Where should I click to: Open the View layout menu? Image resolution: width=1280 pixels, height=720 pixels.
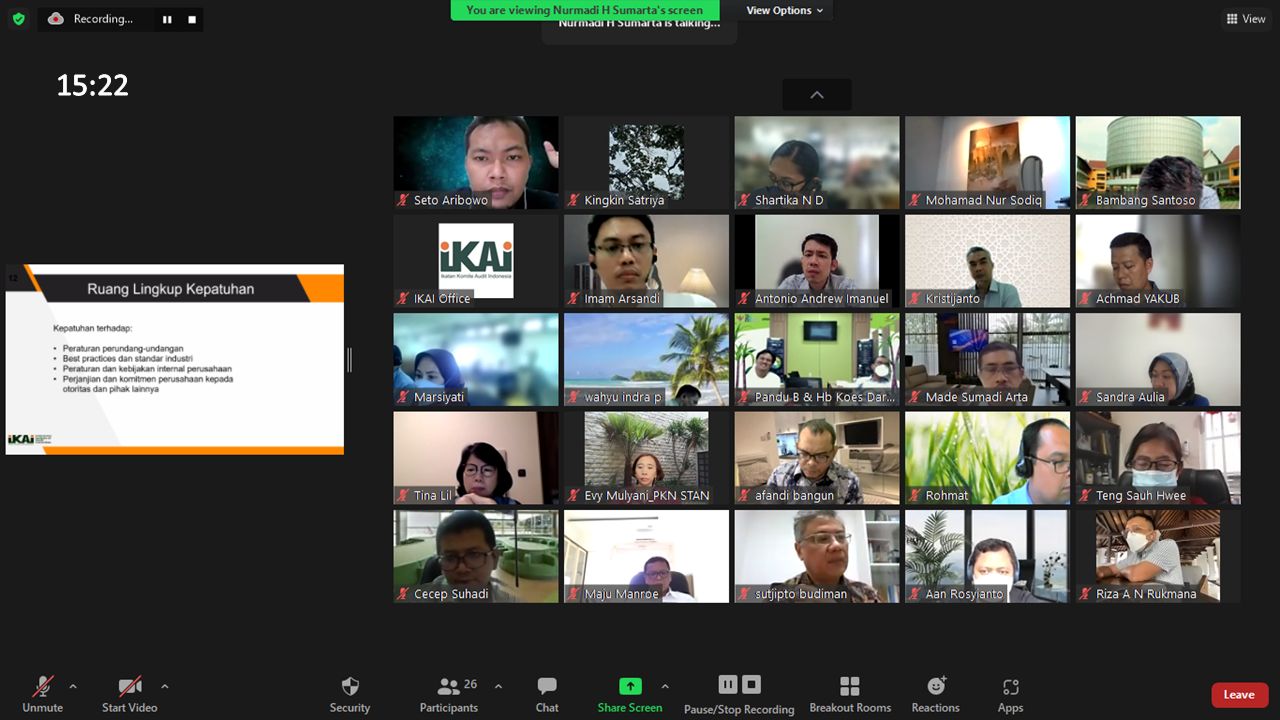point(1246,19)
